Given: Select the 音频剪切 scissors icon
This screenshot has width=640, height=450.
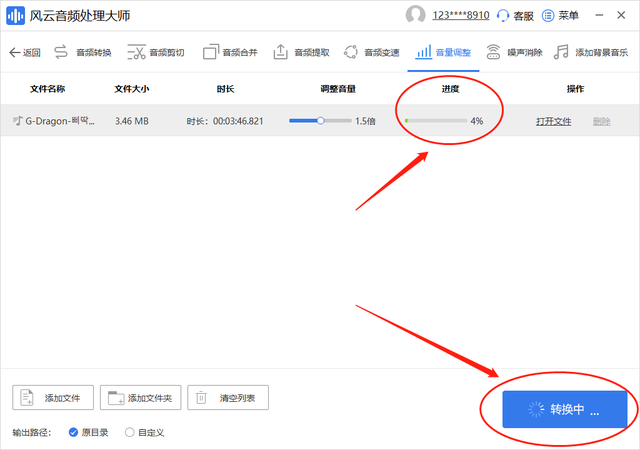Looking at the screenshot, I should pos(136,52).
